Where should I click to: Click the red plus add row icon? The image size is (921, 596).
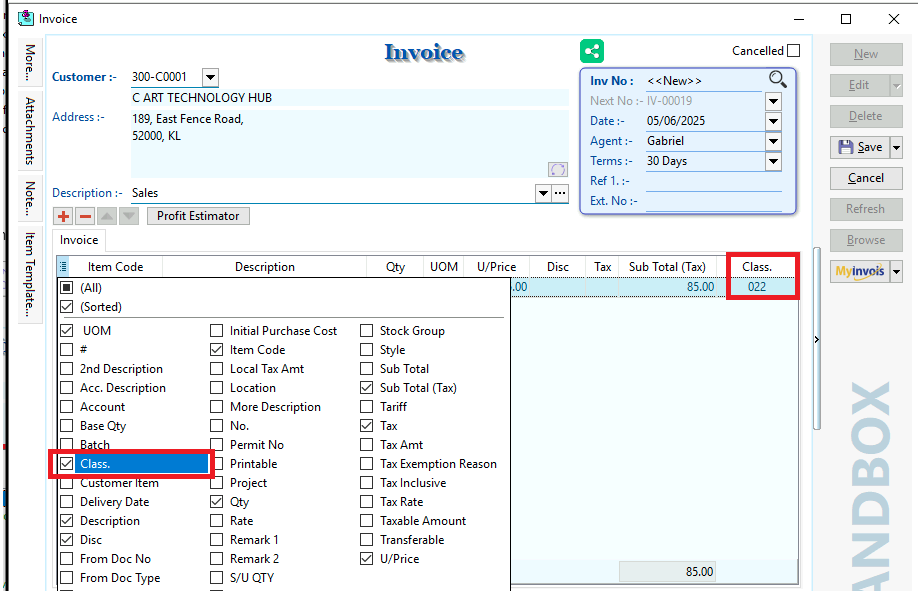pos(64,216)
